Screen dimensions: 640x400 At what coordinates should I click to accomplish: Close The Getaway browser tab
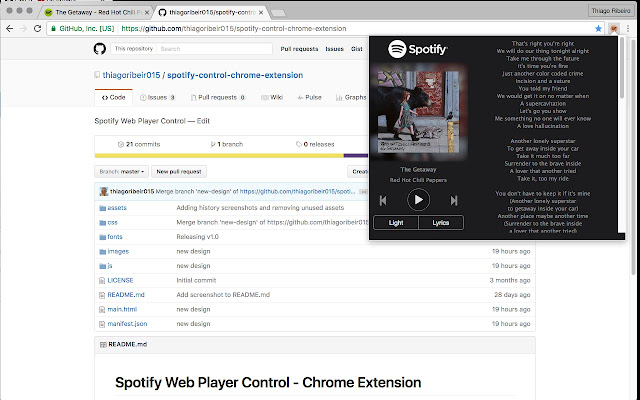[x=147, y=13]
